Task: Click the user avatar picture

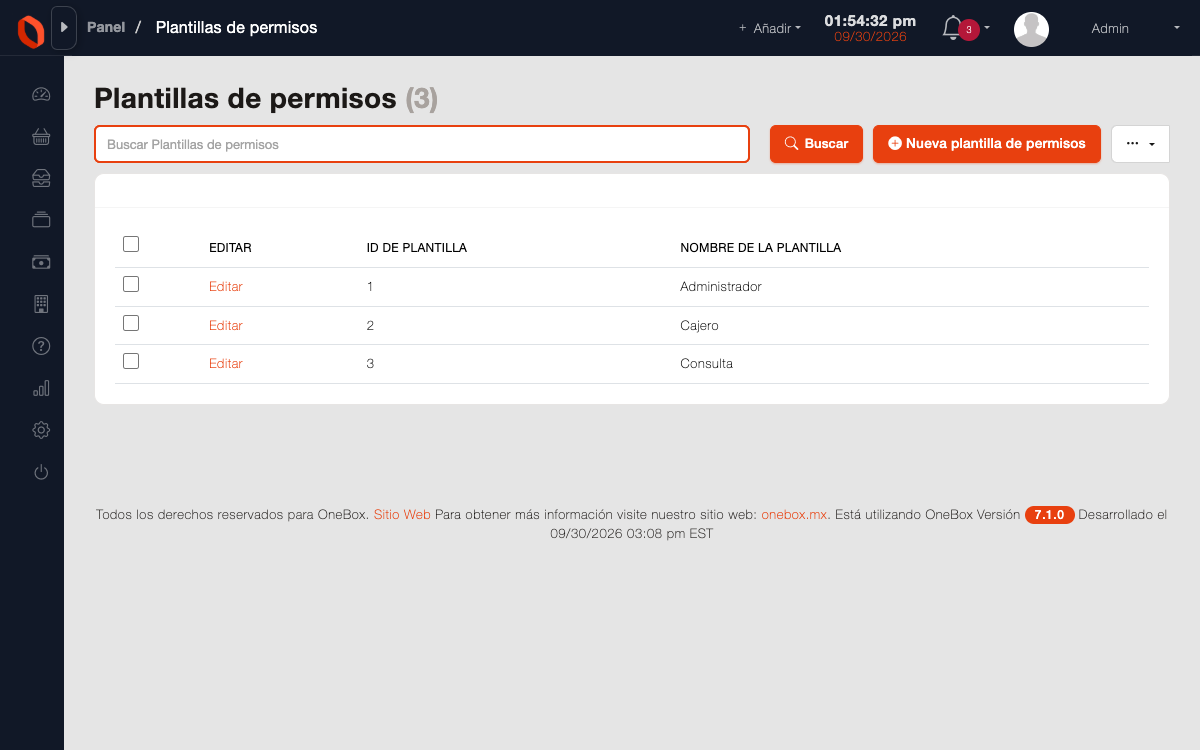Action: pyautogui.click(x=1031, y=29)
